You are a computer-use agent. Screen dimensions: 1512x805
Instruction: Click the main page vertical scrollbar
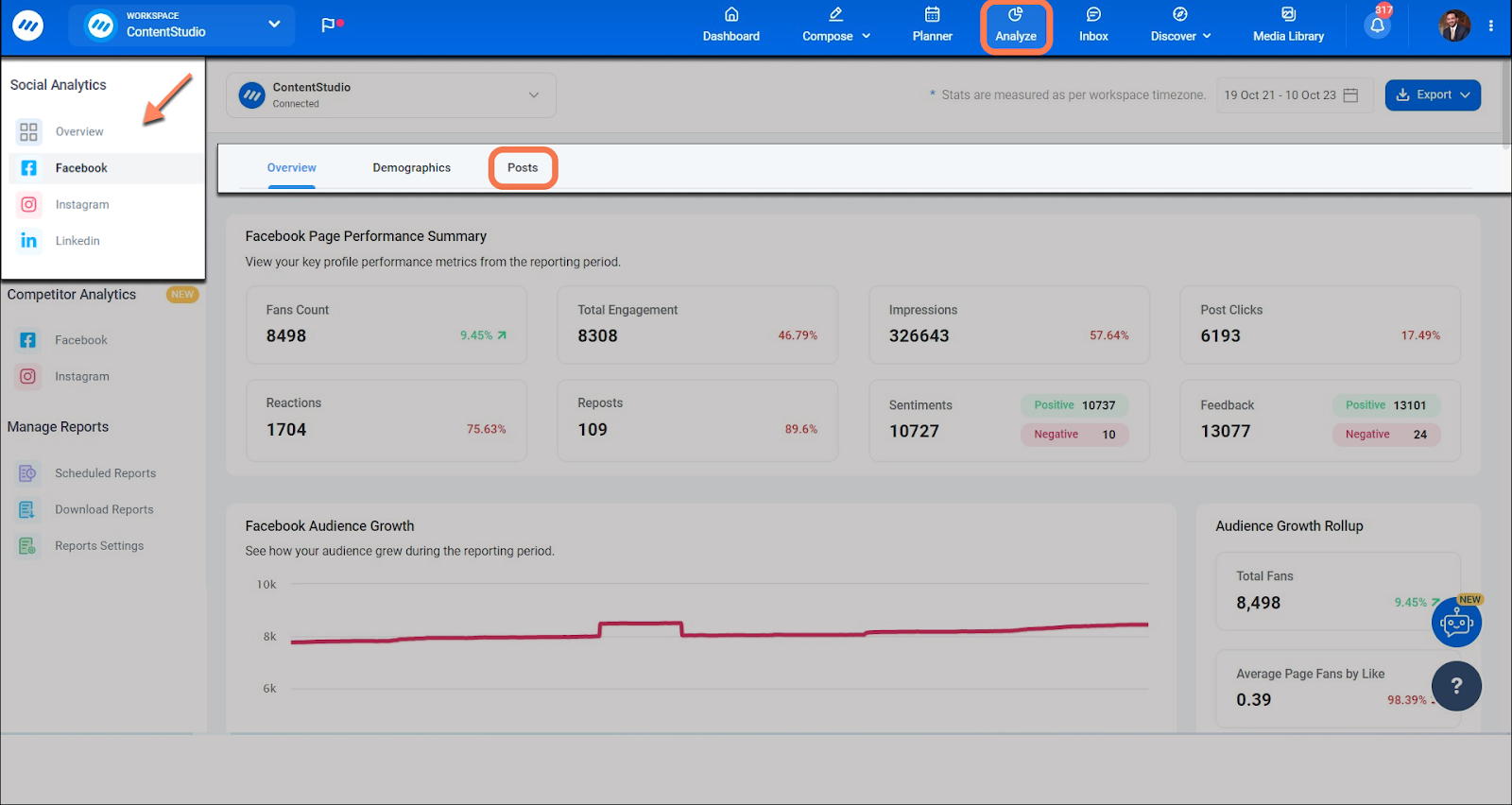click(x=1505, y=104)
